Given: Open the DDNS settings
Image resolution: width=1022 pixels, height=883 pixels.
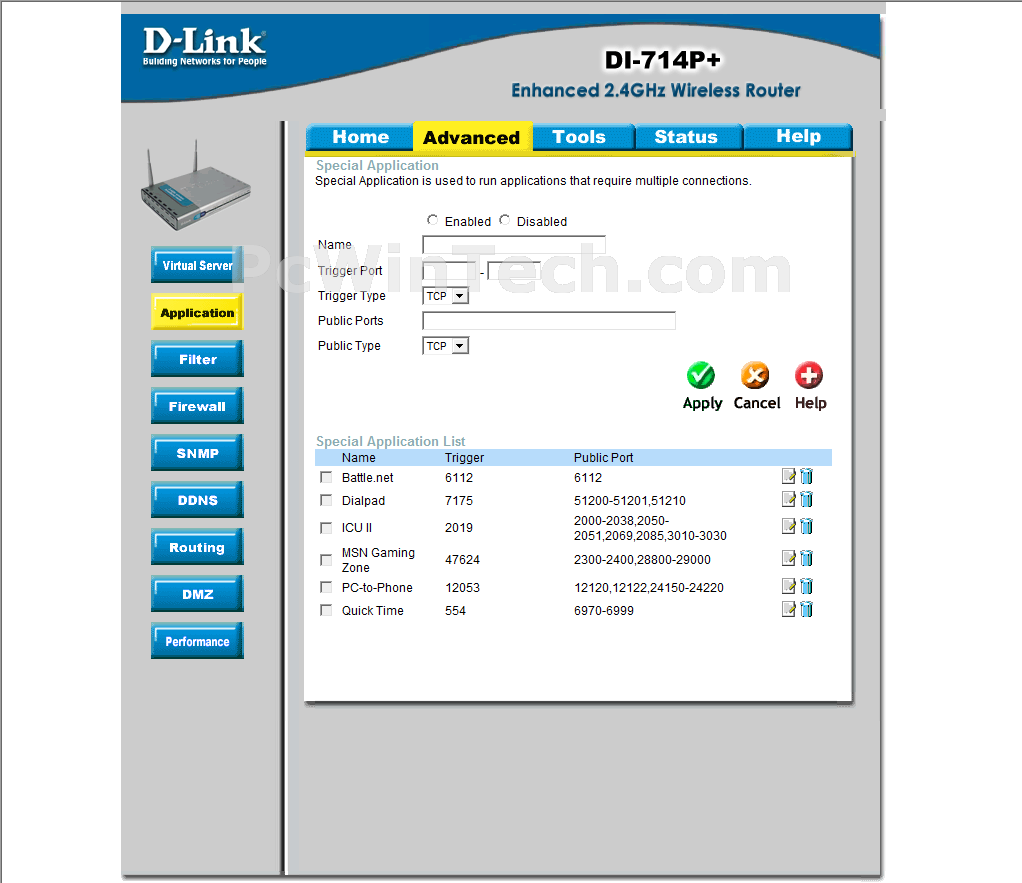Looking at the screenshot, I should (197, 499).
